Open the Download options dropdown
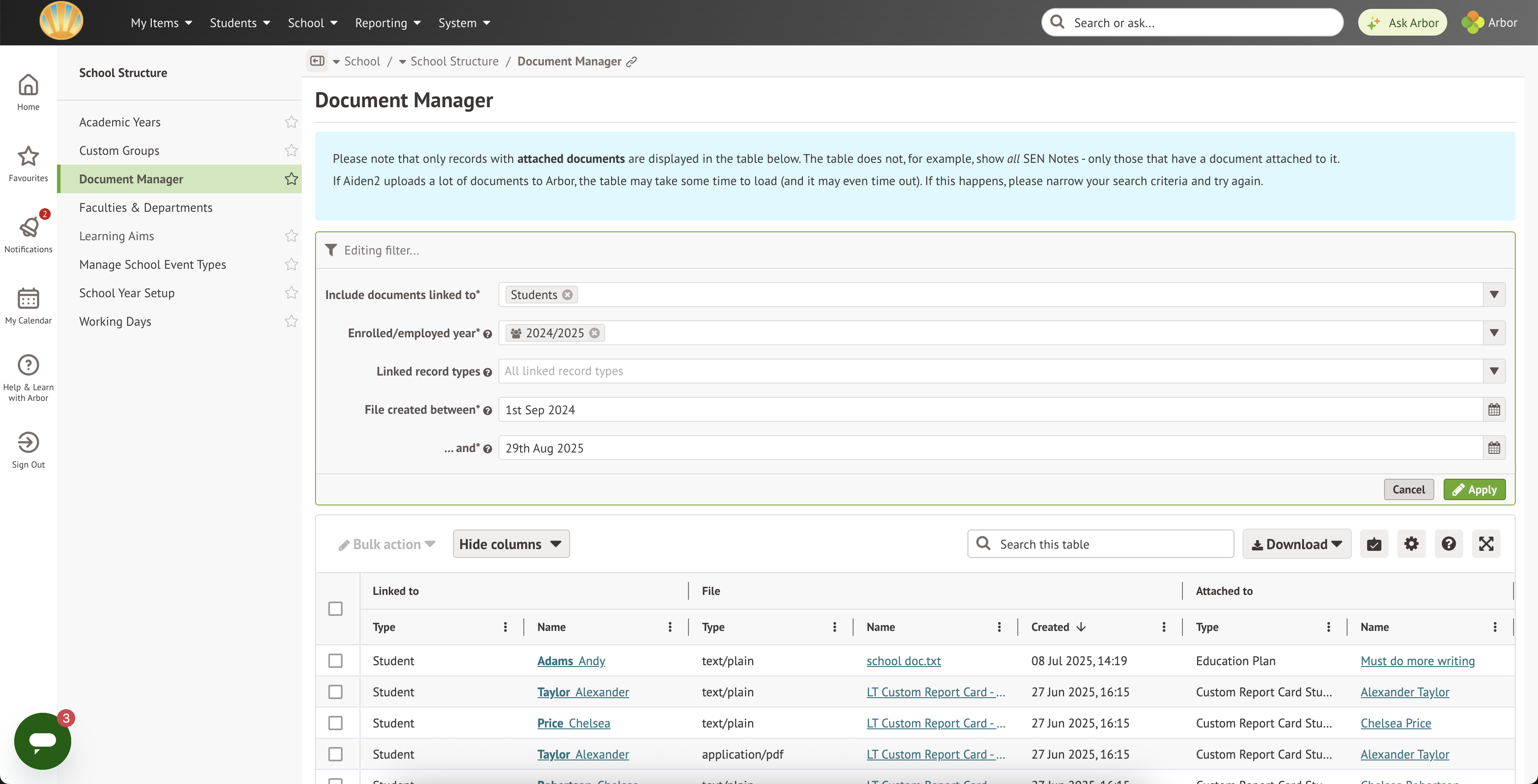The height and width of the screenshot is (784, 1538). click(1296, 544)
